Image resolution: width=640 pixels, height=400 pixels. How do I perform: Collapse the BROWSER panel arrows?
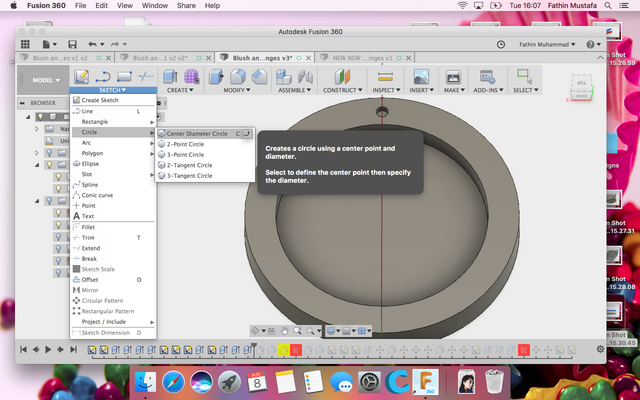tap(22, 103)
